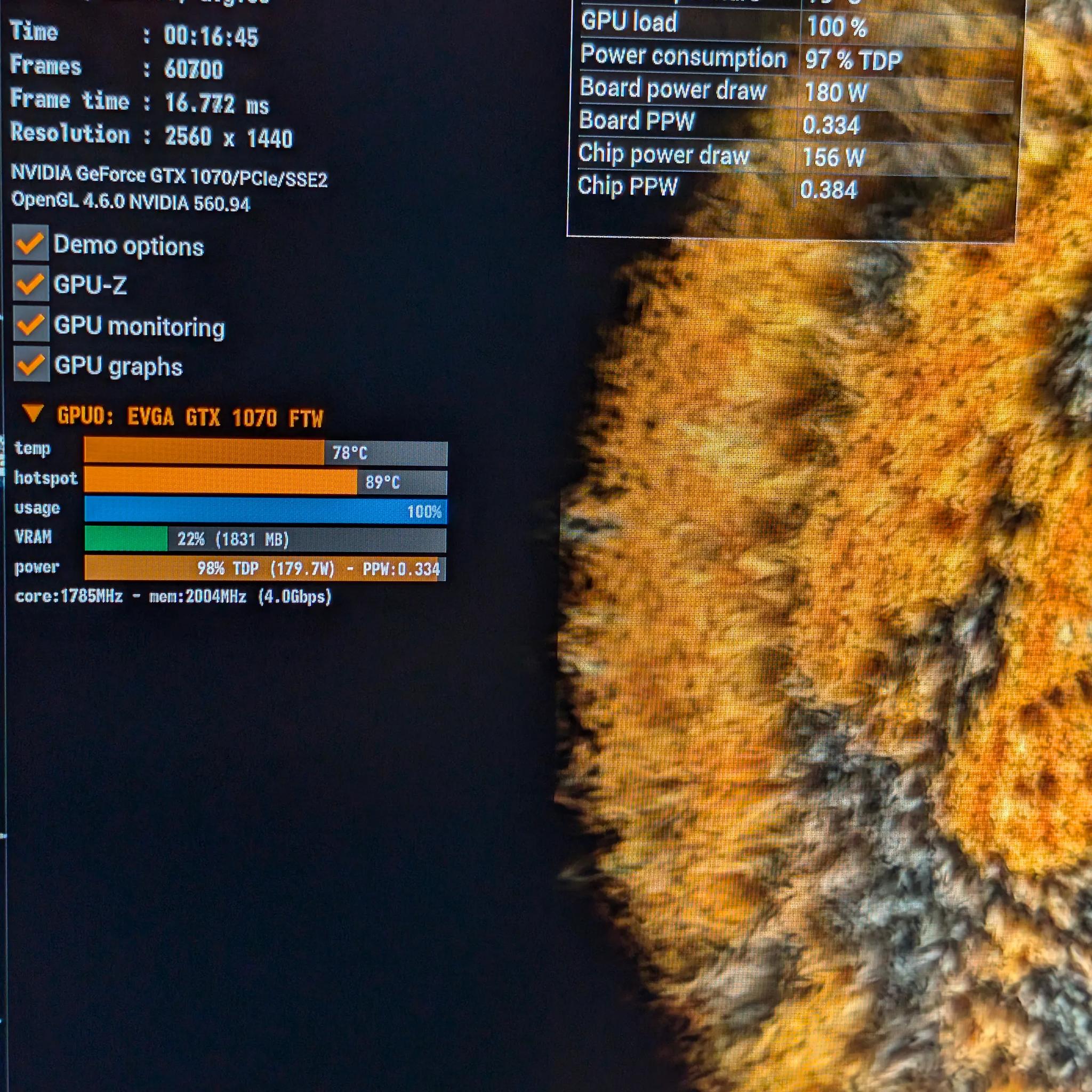
Task: Click the Resolution value 2560 x 1440
Action: (228, 138)
